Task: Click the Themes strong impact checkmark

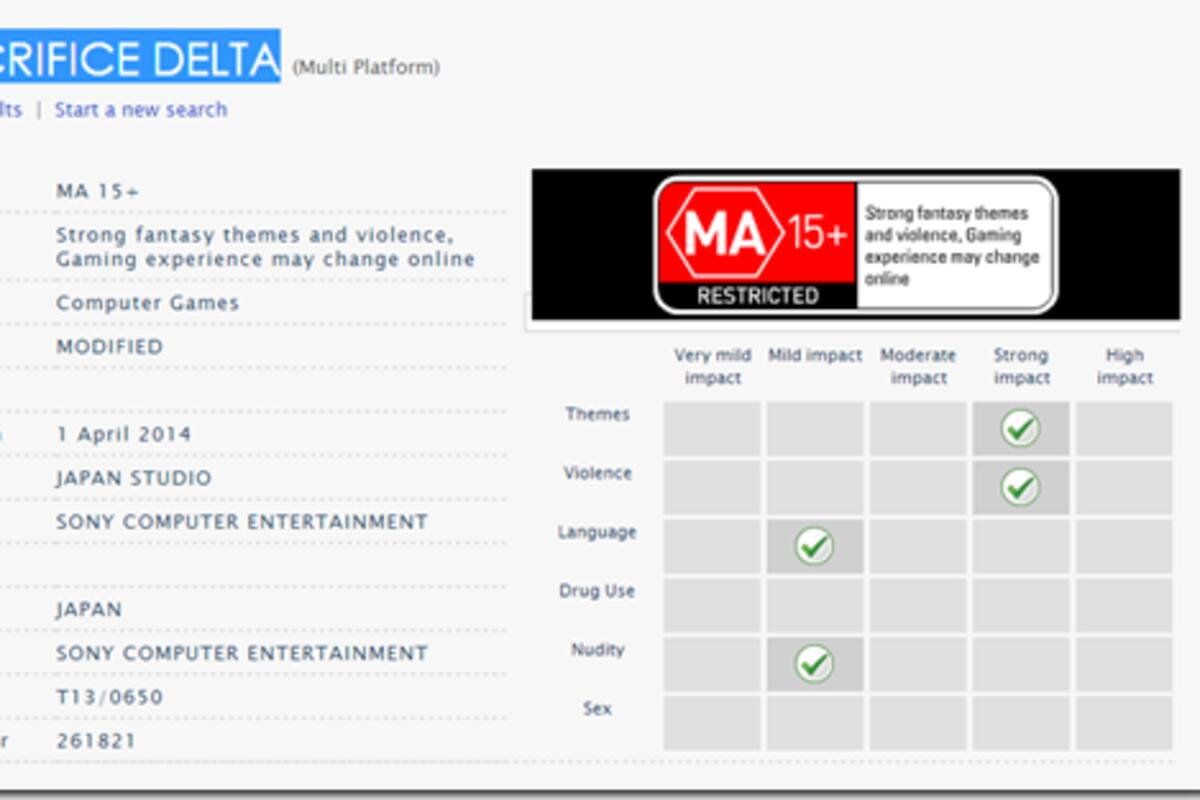Action: coord(1020,428)
